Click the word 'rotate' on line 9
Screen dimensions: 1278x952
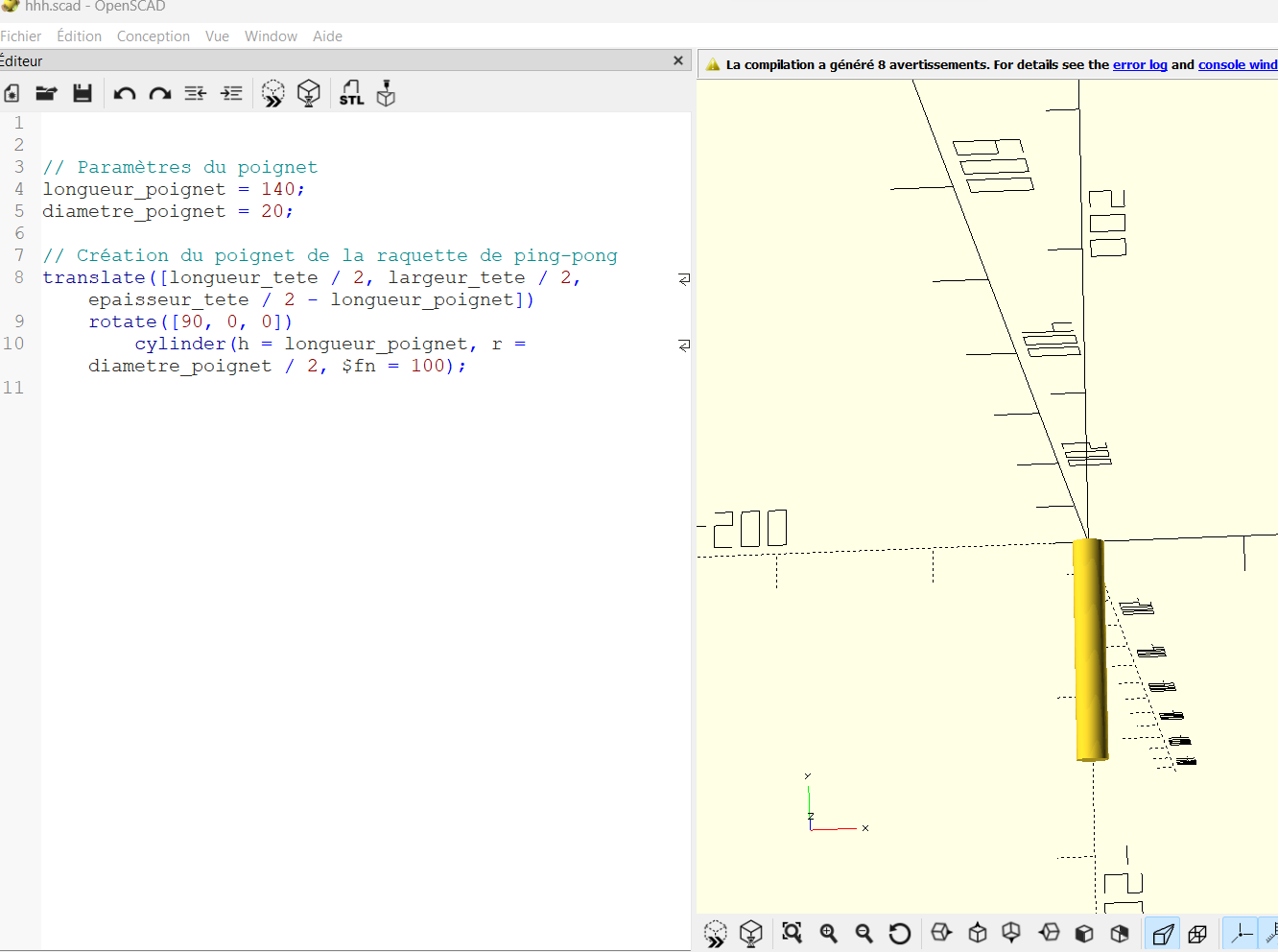(x=123, y=321)
